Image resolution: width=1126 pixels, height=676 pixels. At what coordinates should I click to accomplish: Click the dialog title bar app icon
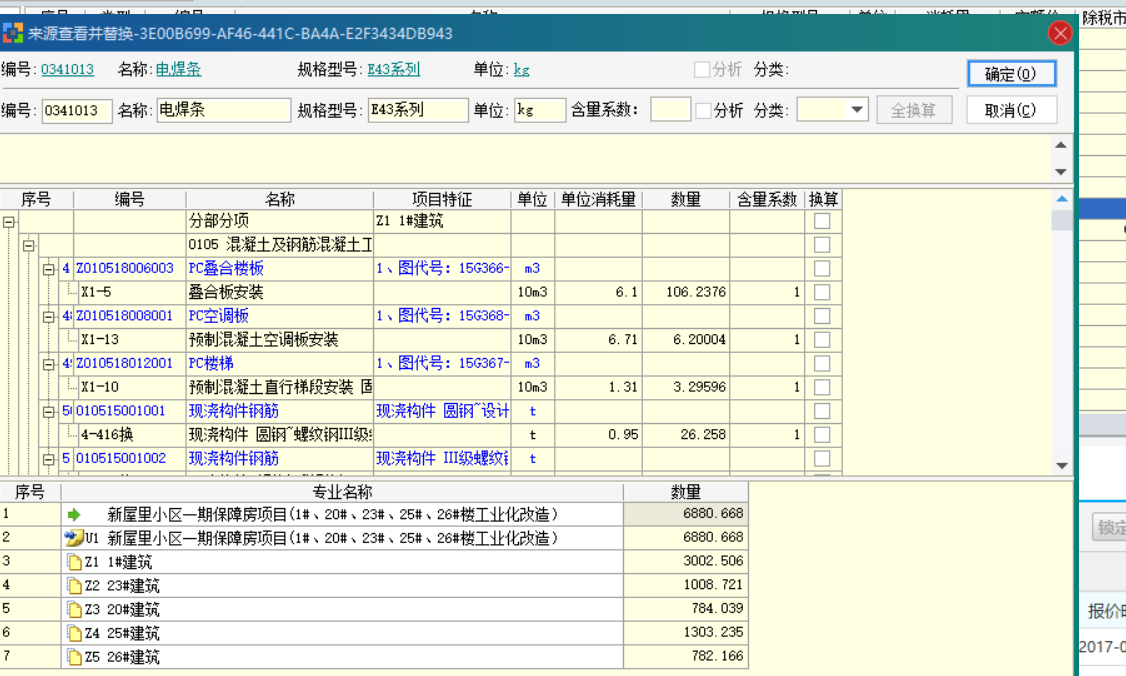pos(13,33)
